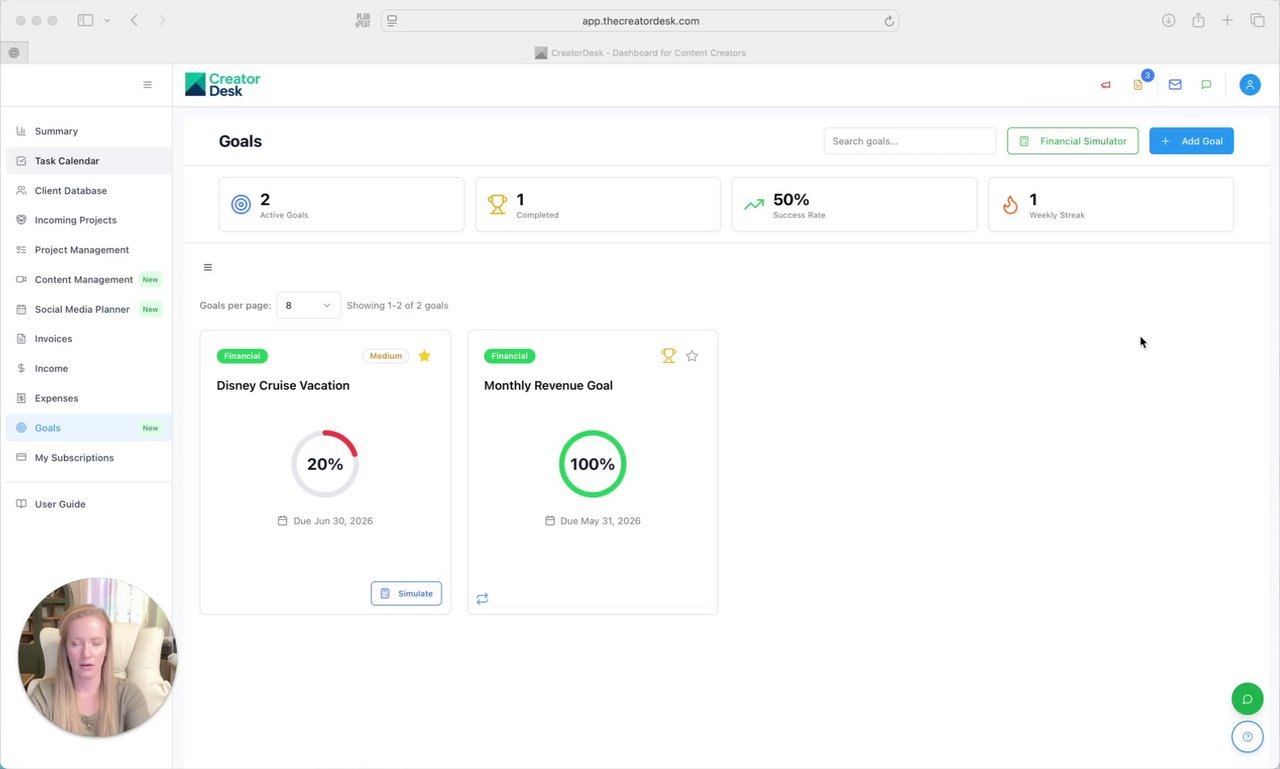
Task: Click the Success Rate trend icon
Action: tap(754, 205)
